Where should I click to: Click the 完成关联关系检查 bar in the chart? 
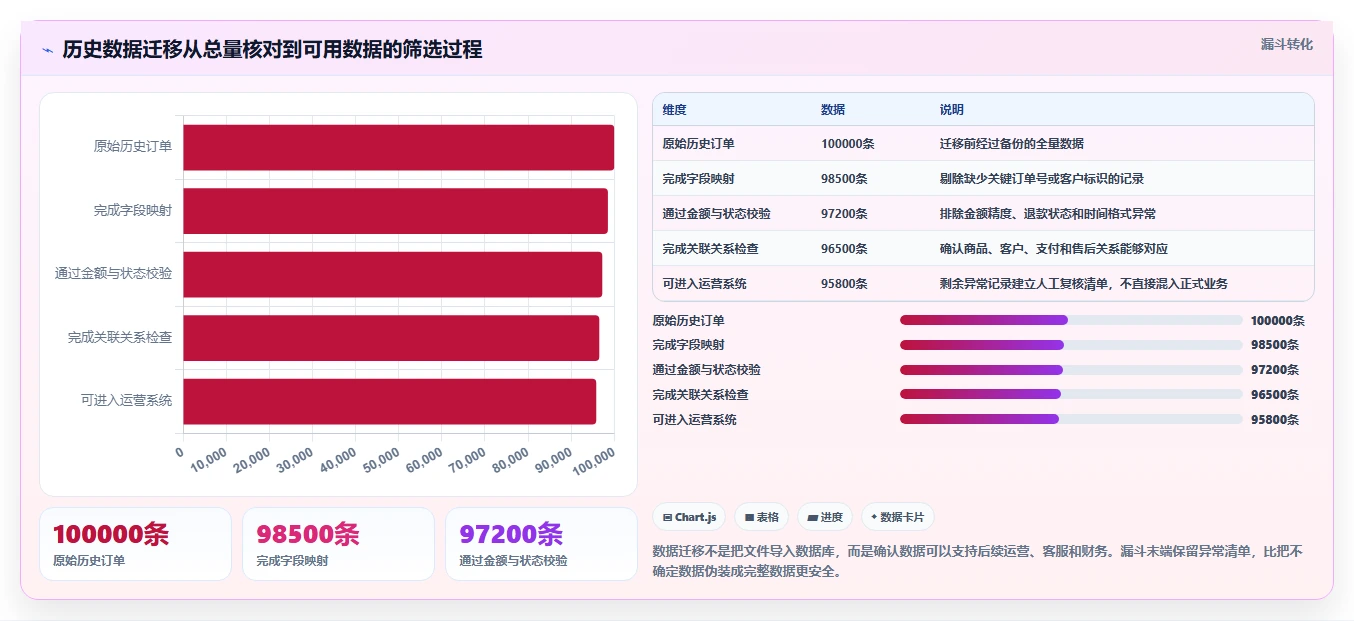coord(391,338)
